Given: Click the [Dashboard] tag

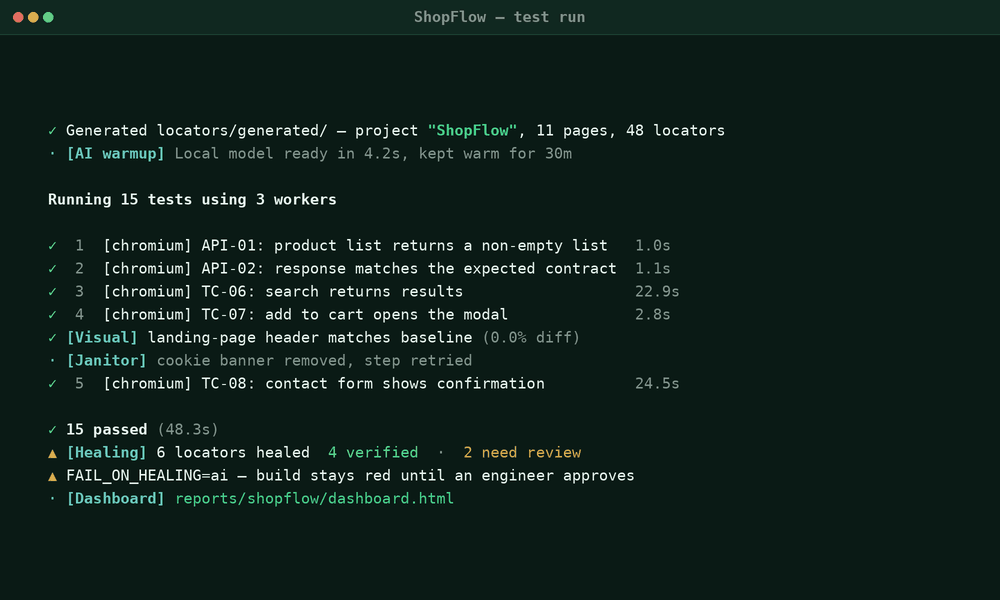Looking at the screenshot, I should [x=115, y=498].
